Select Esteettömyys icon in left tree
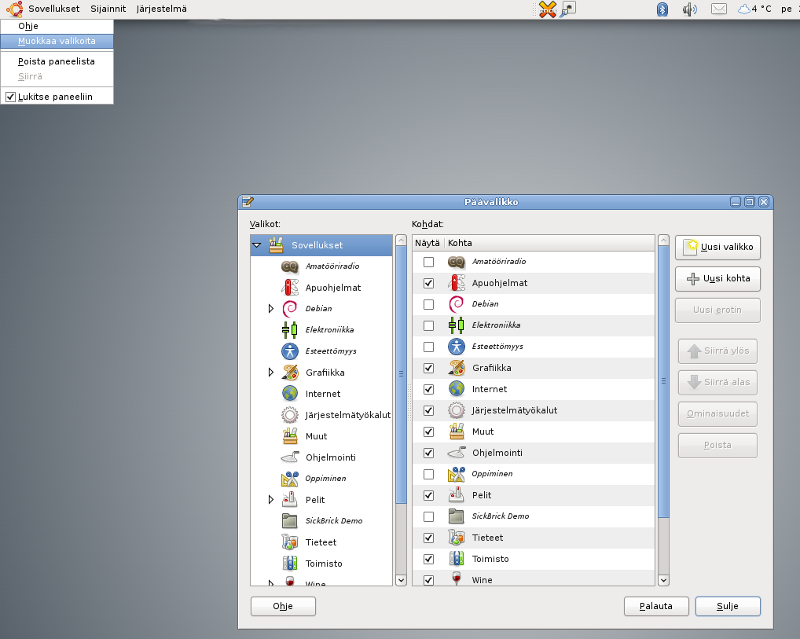 (290, 351)
